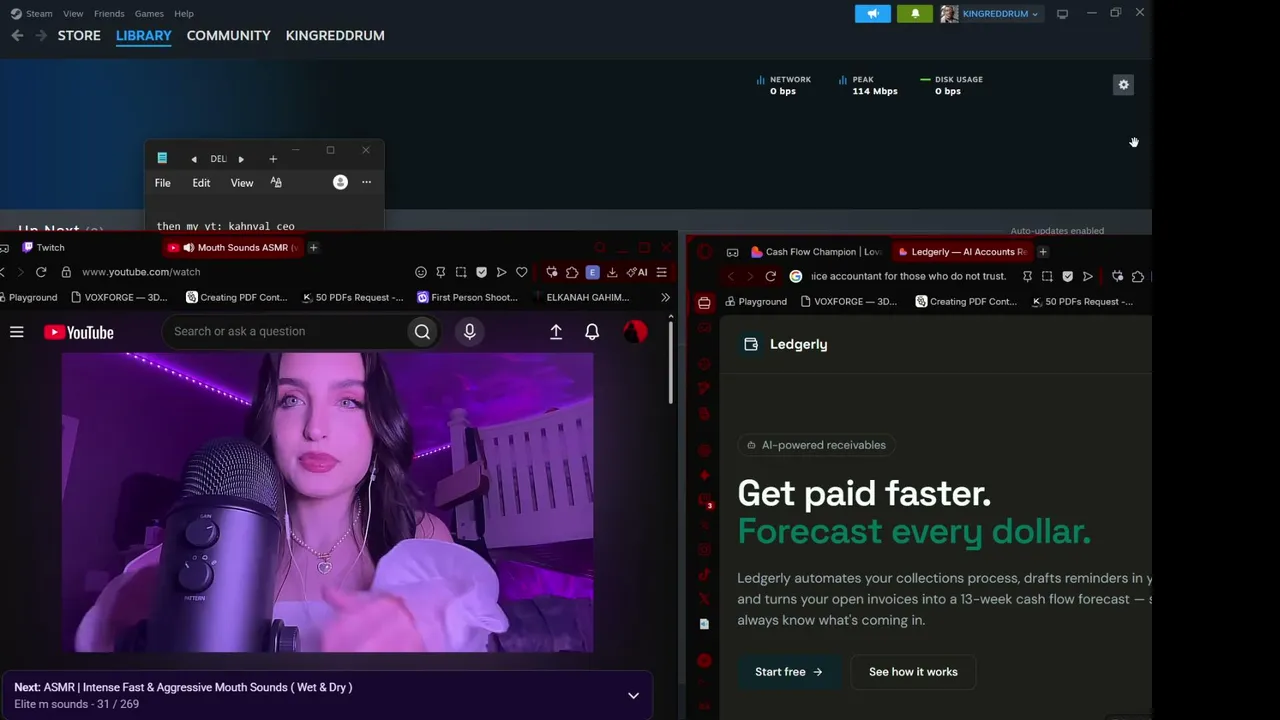Open VOXFORGE bookmark in YouTube browser window
The height and width of the screenshot is (720, 1280).
click(x=120, y=297)
